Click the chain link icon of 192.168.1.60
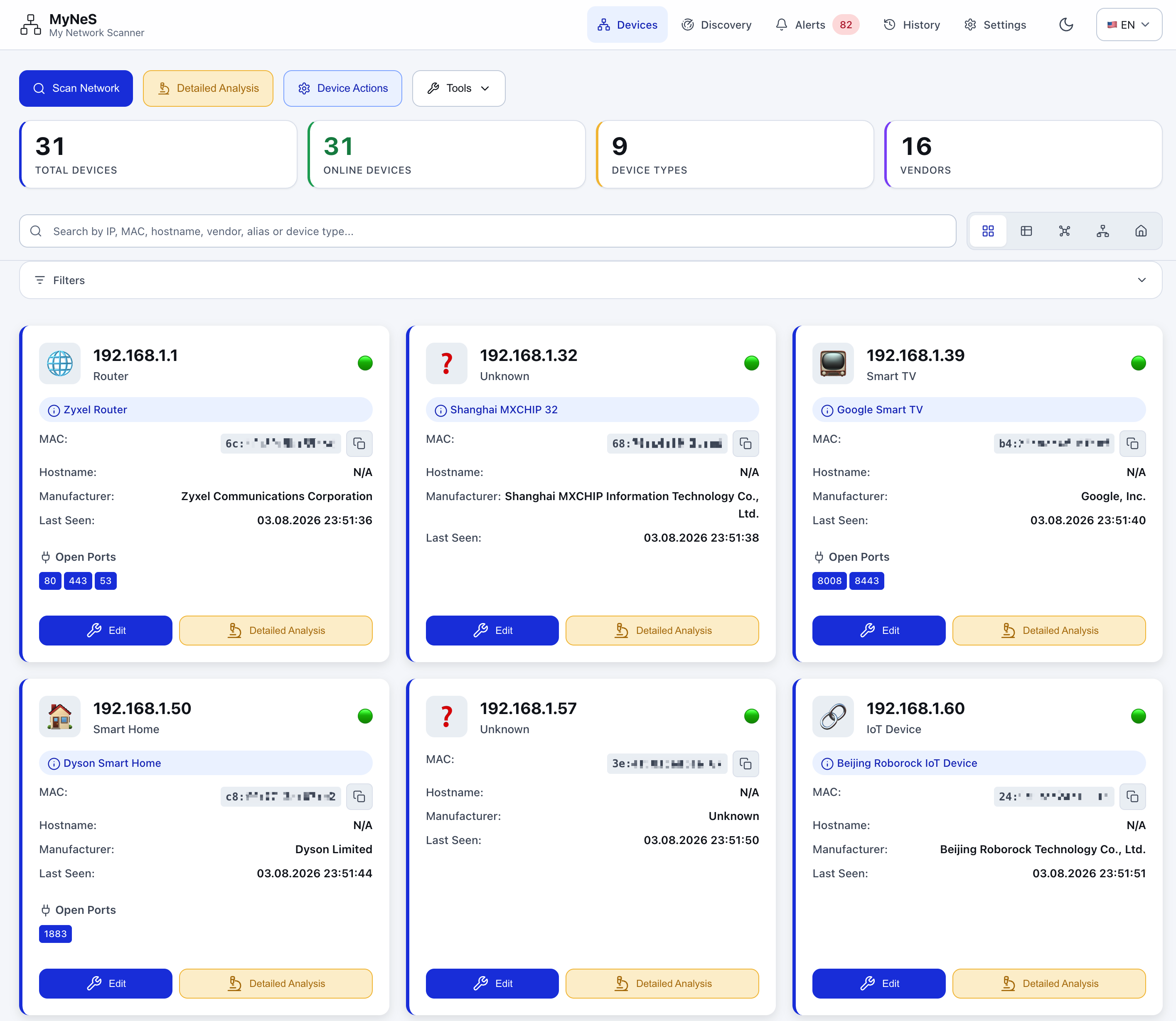The height and width of the screenshot is (1021, 1176). 833,716
